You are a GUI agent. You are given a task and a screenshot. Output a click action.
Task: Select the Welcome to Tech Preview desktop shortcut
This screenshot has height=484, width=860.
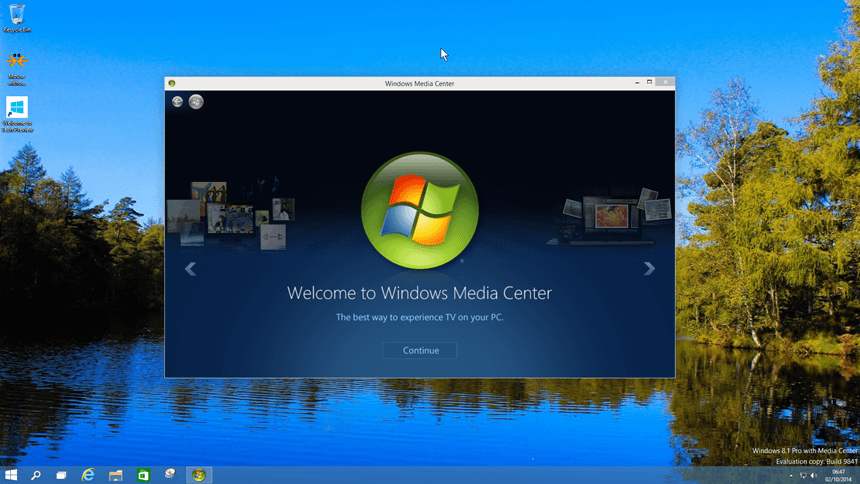coord(17,115)
